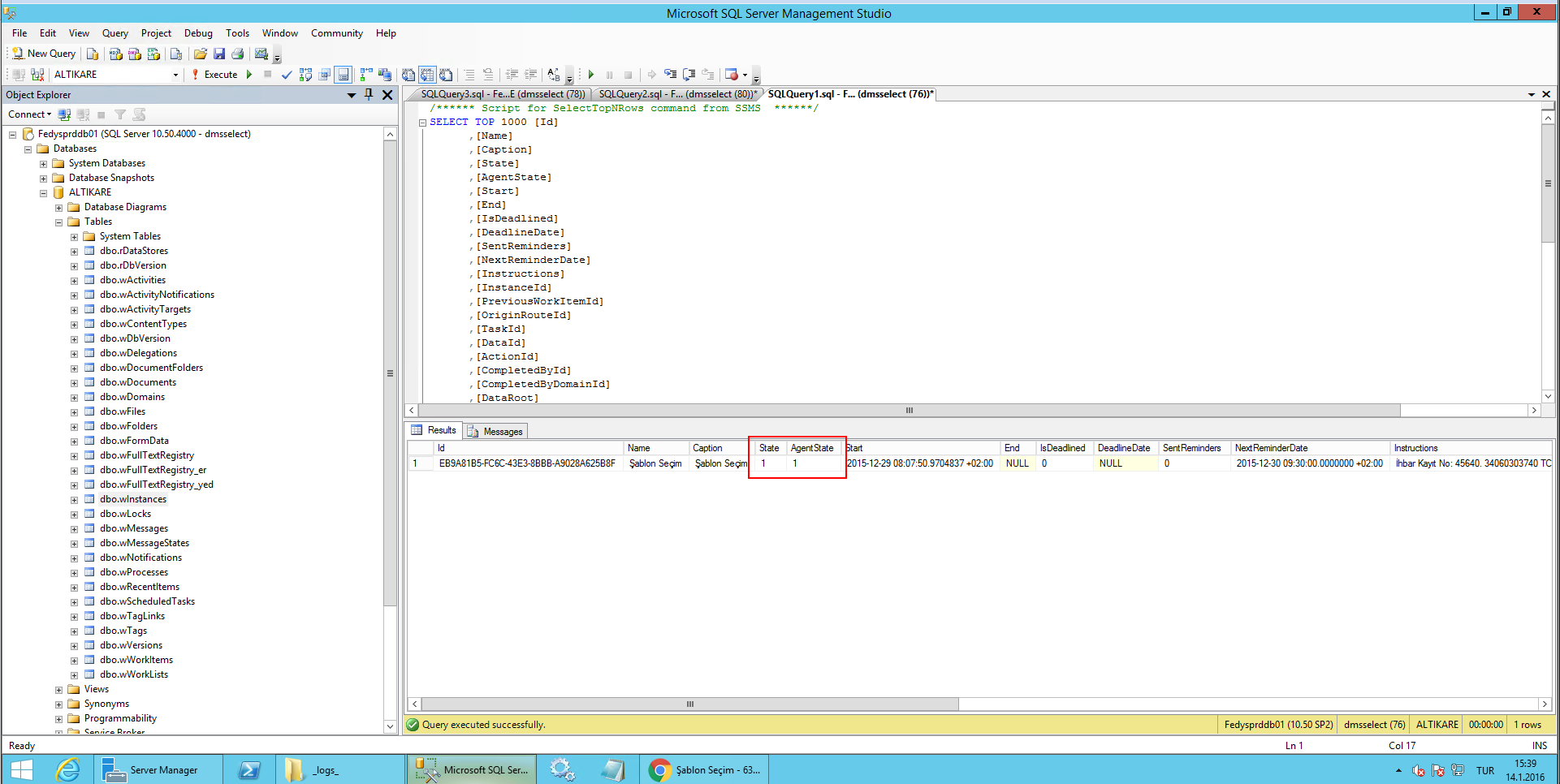Click the Increase Indent icon
1560x784 pixels.
click(531, 75)
